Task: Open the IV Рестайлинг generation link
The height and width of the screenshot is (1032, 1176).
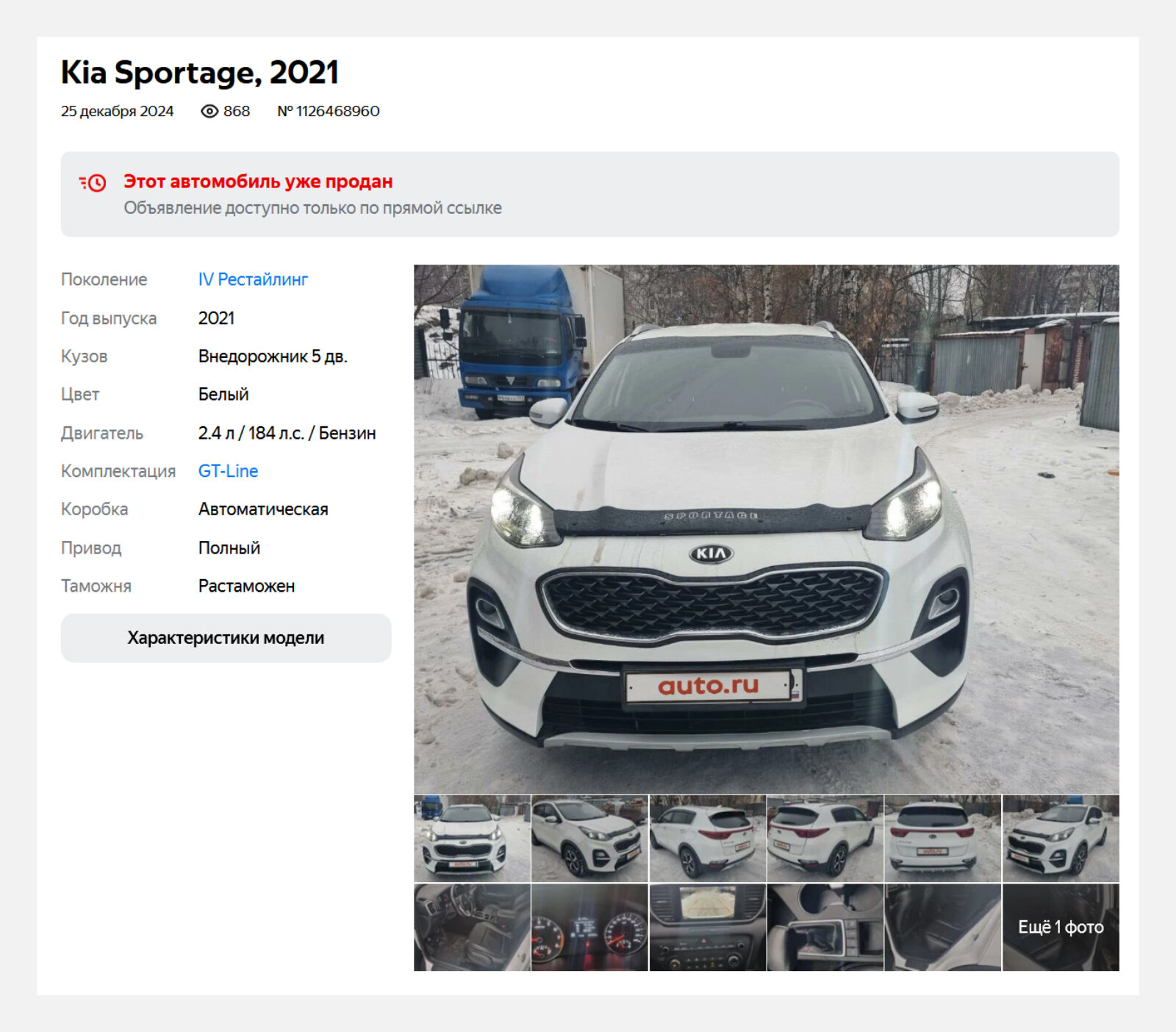Action: tap(253, 279)
